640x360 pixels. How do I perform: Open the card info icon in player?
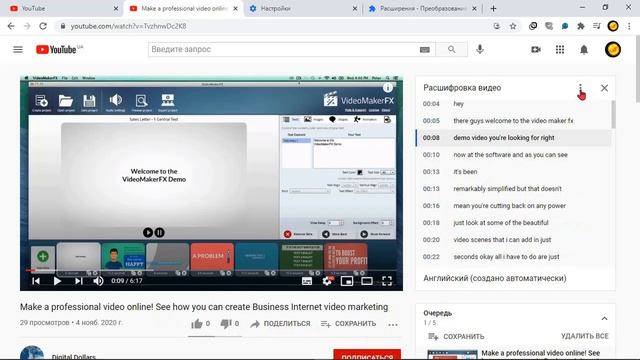tap(387, 88)
